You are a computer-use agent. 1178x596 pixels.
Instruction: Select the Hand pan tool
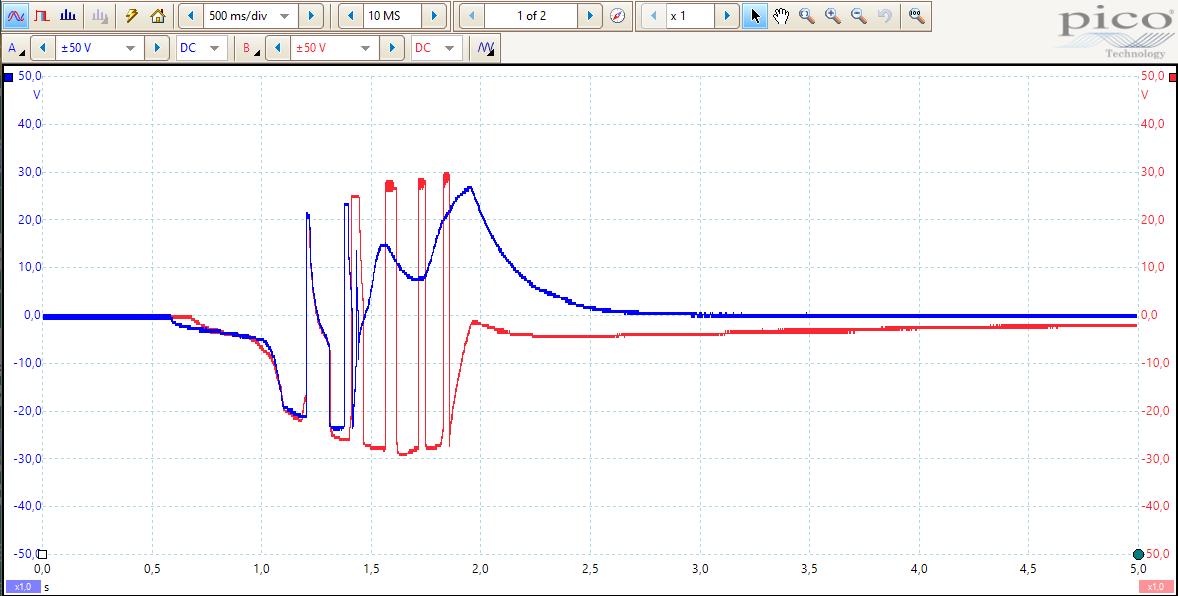coord(781,15)
